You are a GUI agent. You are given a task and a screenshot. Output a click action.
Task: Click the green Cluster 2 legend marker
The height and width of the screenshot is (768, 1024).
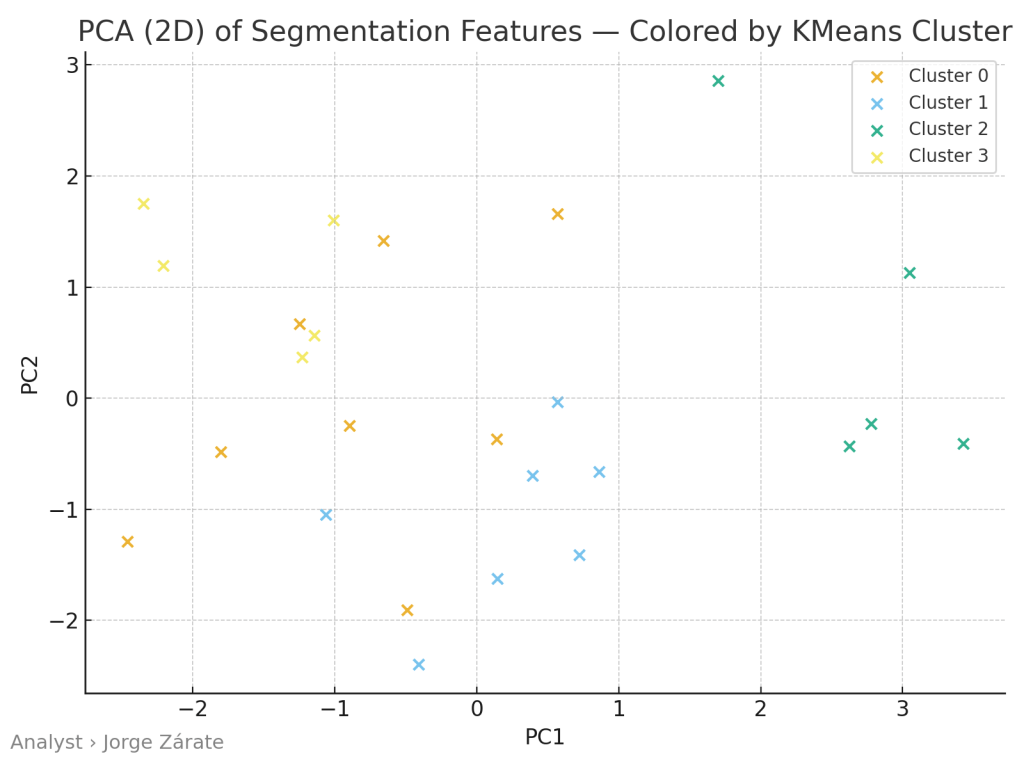877,130
